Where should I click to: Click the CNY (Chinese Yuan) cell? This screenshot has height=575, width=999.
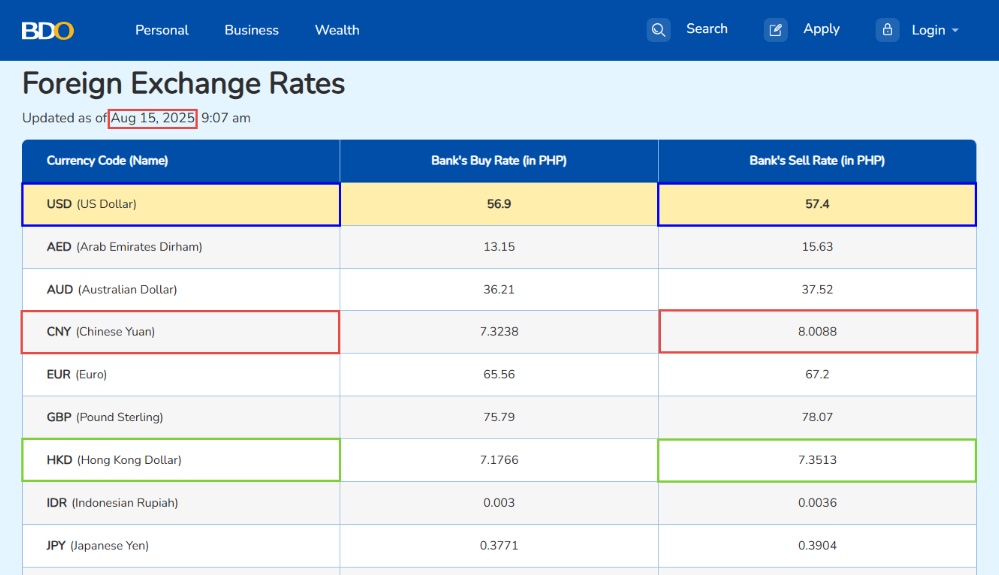click(x=180, y=332)
